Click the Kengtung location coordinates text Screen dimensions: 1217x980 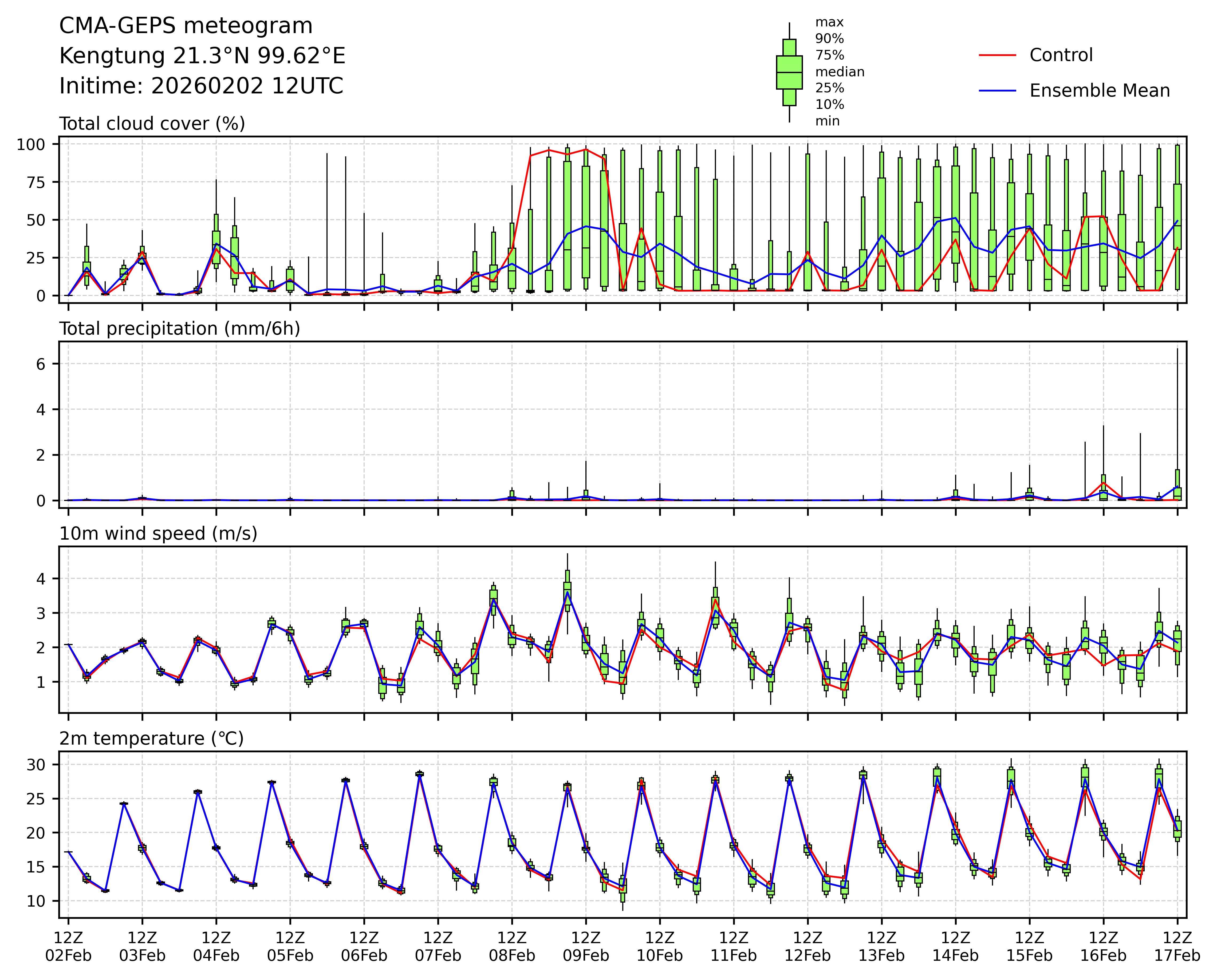[202, 56]
